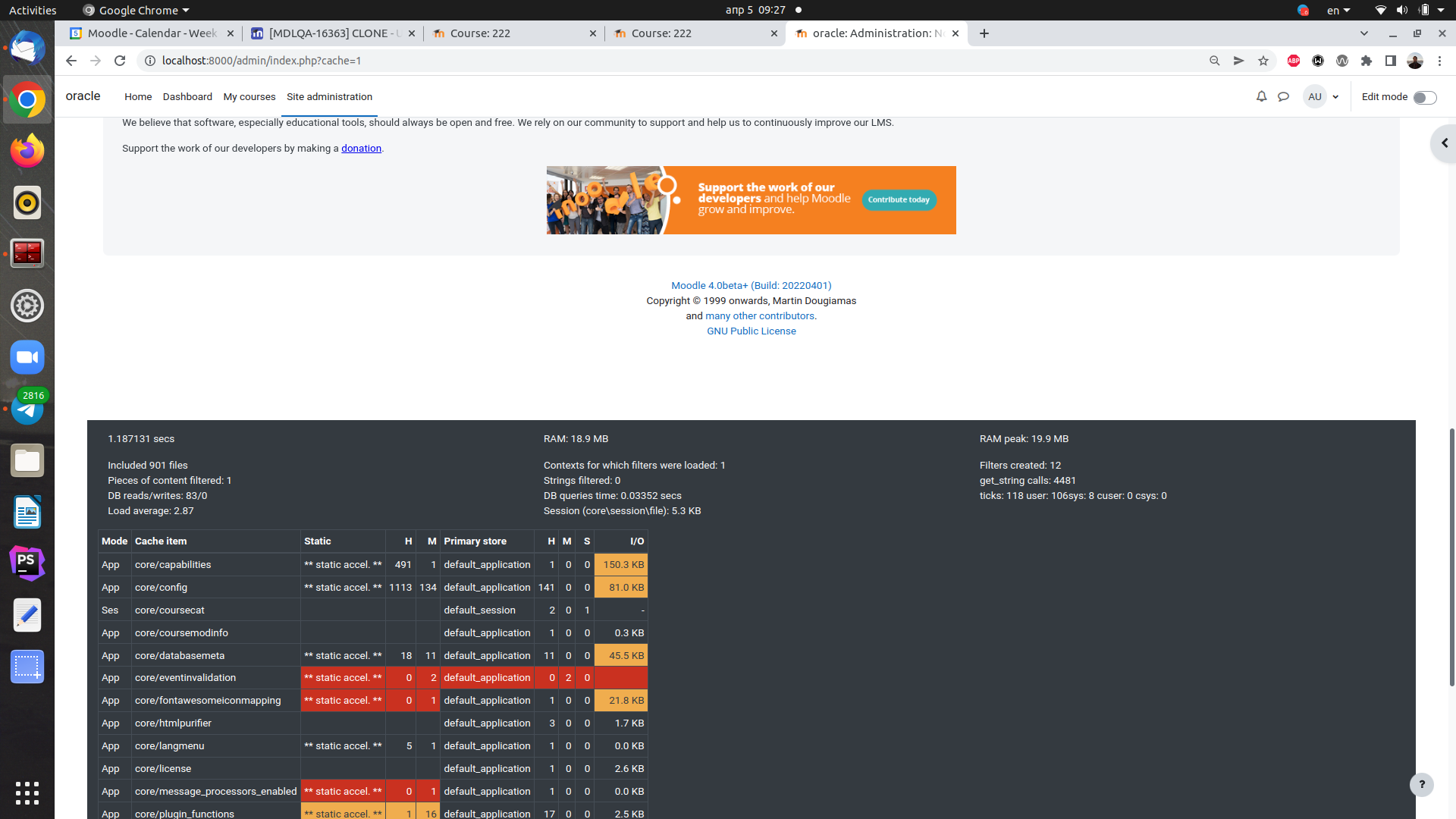Click core/htmlpurifier cache item

(173, 723)
